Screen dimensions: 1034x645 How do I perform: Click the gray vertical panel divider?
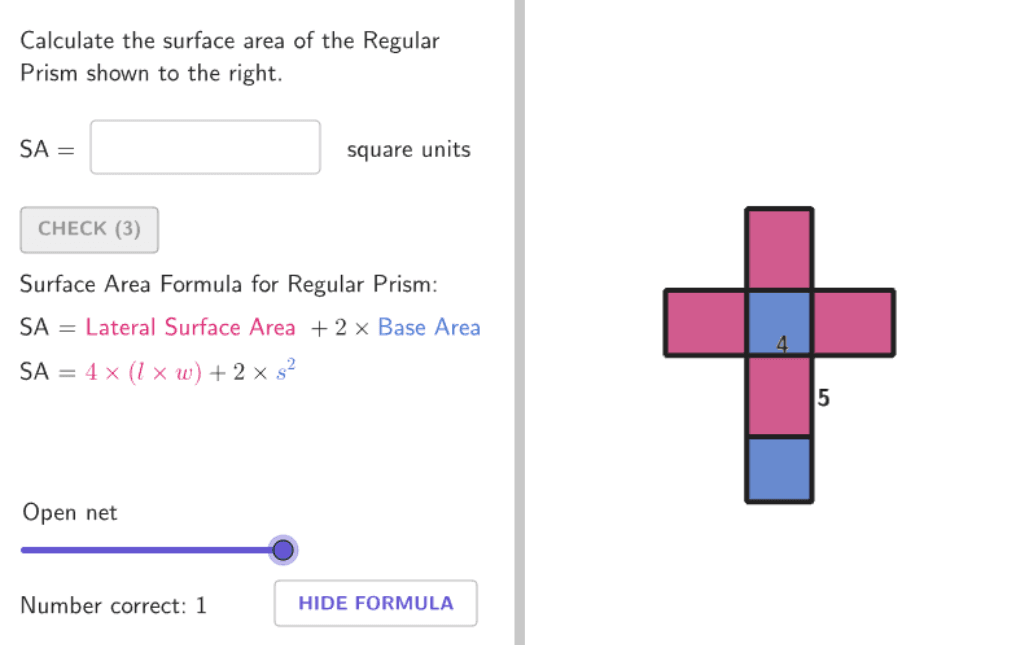point(519,322)
